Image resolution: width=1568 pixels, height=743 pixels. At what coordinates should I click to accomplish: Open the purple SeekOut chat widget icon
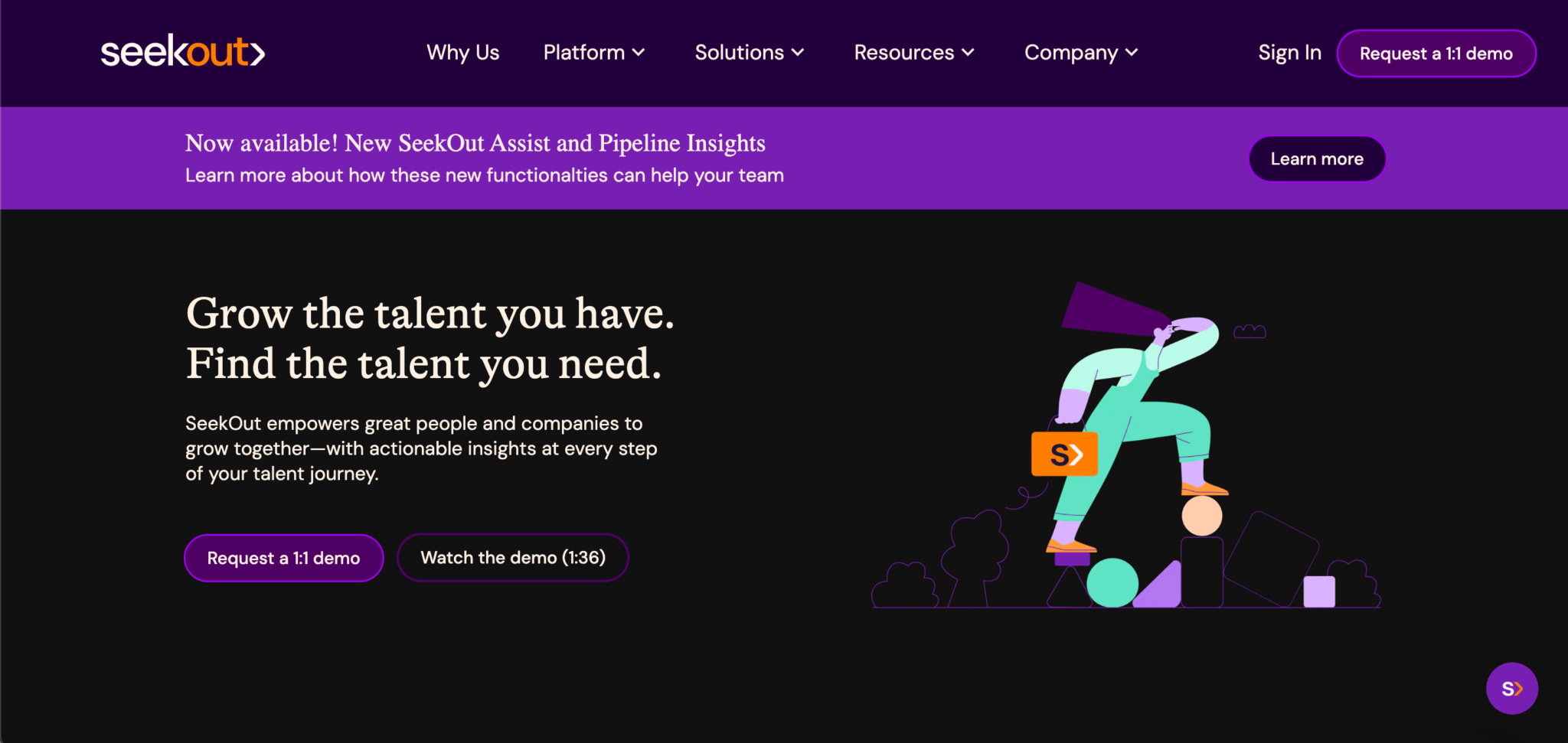pyautogui.click(x=1511, y=688)
